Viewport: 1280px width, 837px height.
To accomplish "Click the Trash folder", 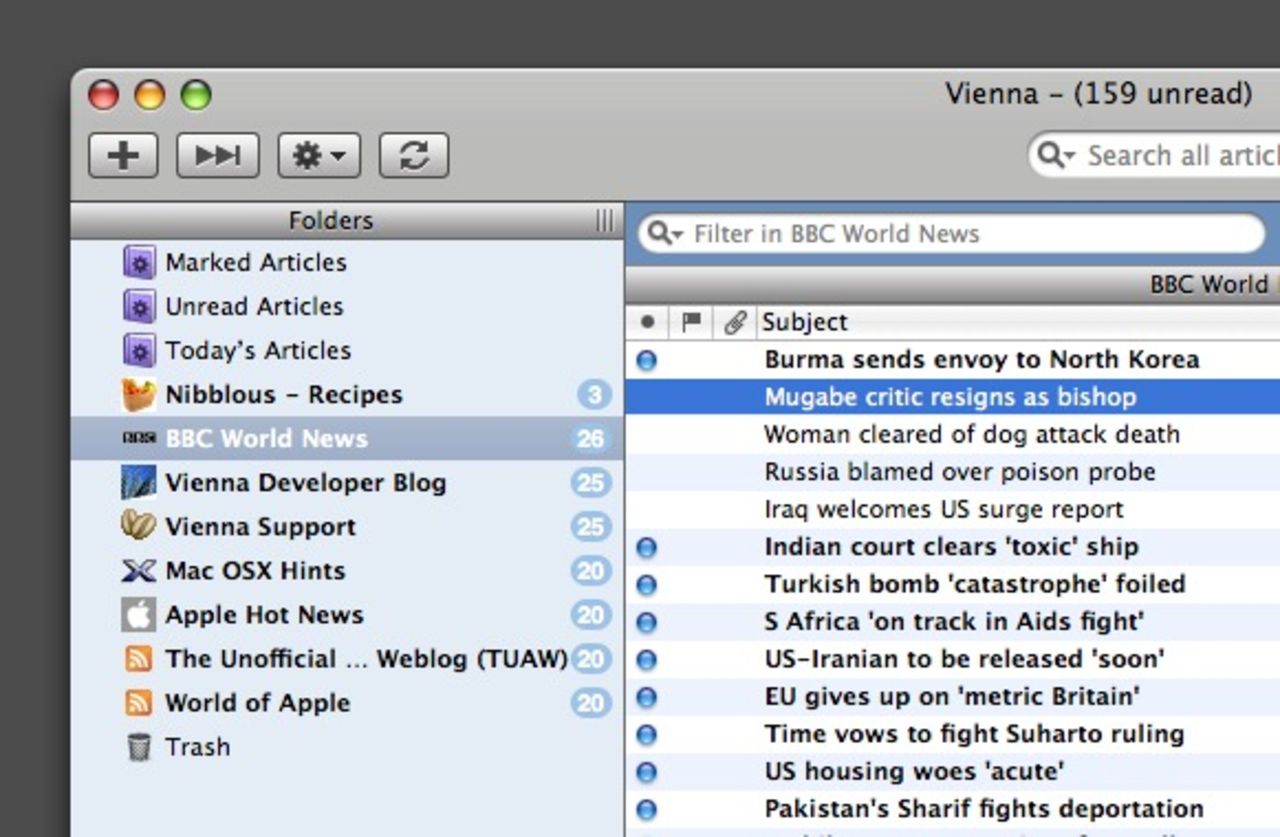I will [197, 746].
